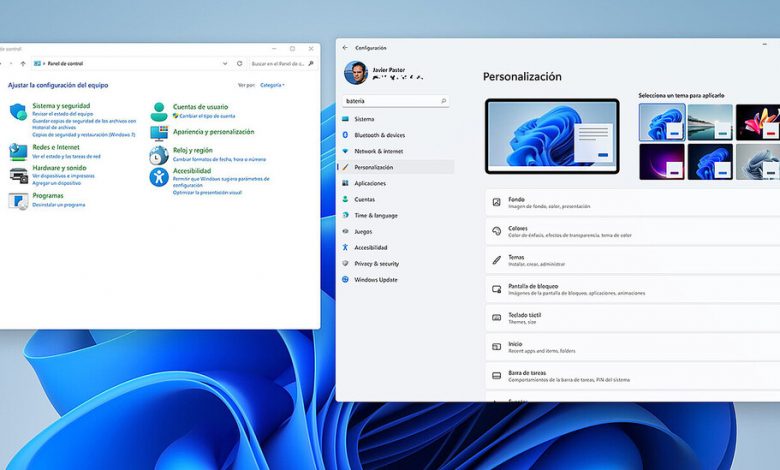Click the up arrow in Control Panel

point(23,64)
